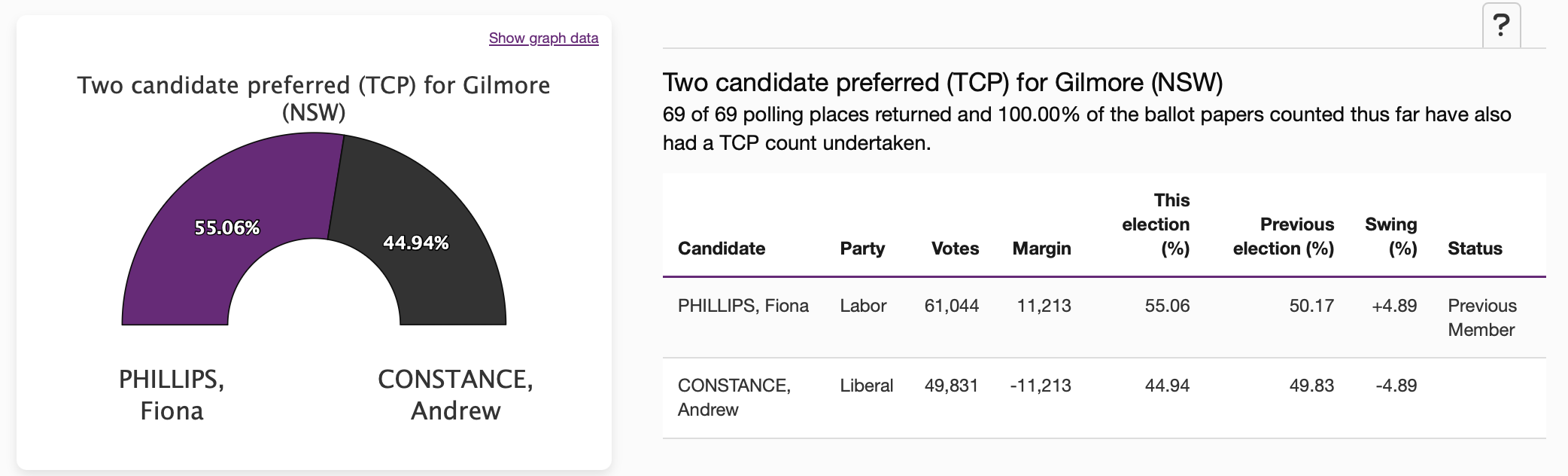
Task: Click the Votes column header
Action: [955, 249]
